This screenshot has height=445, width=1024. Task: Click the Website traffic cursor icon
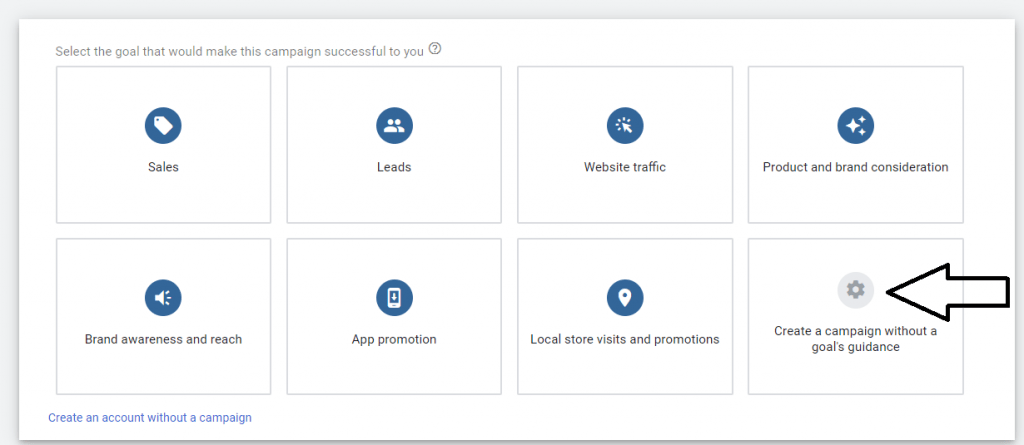point(625,125)
